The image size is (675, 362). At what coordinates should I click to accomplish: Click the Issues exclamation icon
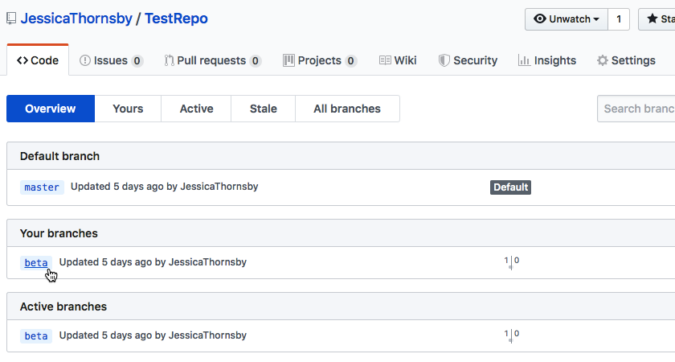pyautogui.click(x=85, y=60)
